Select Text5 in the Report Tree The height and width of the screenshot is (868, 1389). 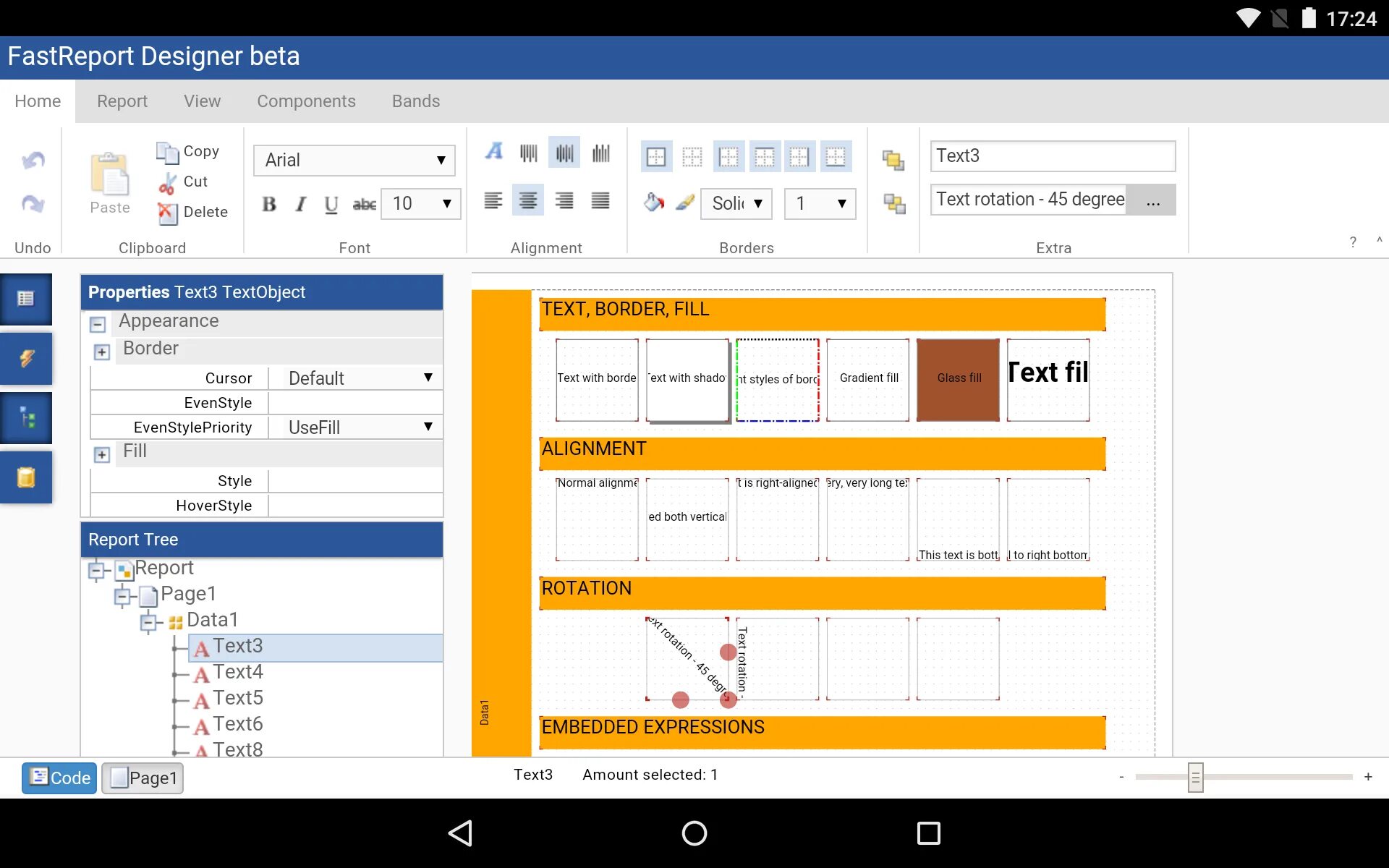click(238, 698)
